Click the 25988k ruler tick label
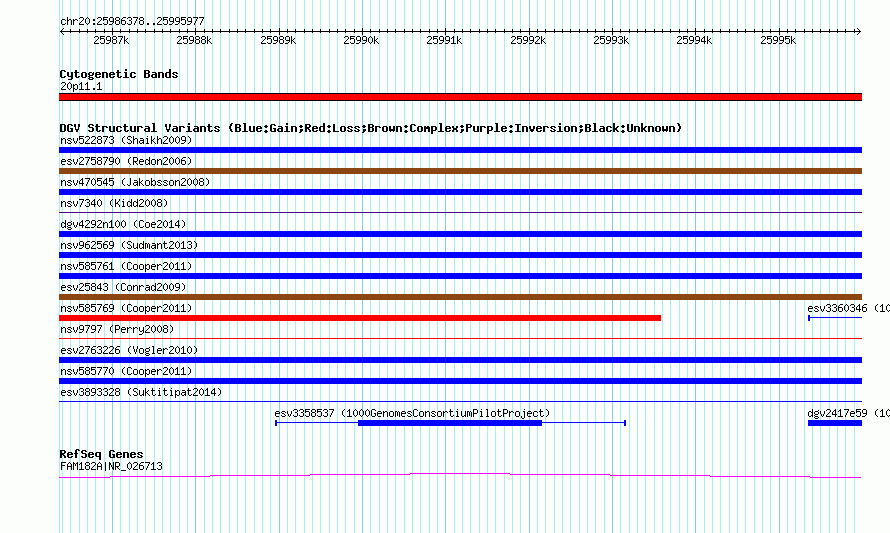This screenshot has height=533, width=890. pyautogui.click(x=194, y=40)
